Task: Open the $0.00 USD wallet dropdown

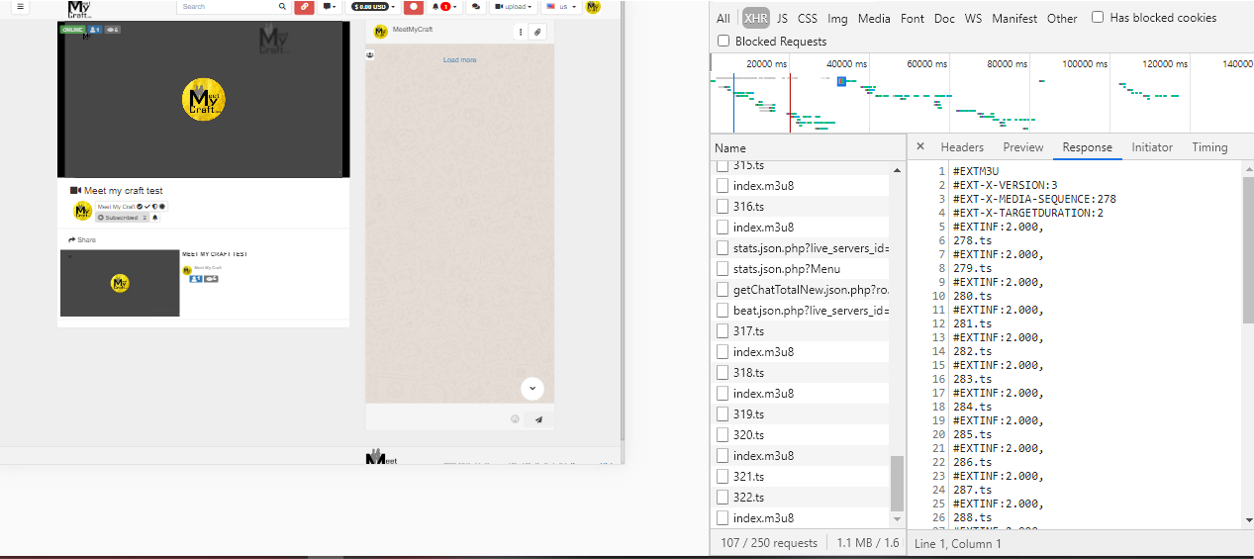Action: point(373,6)
